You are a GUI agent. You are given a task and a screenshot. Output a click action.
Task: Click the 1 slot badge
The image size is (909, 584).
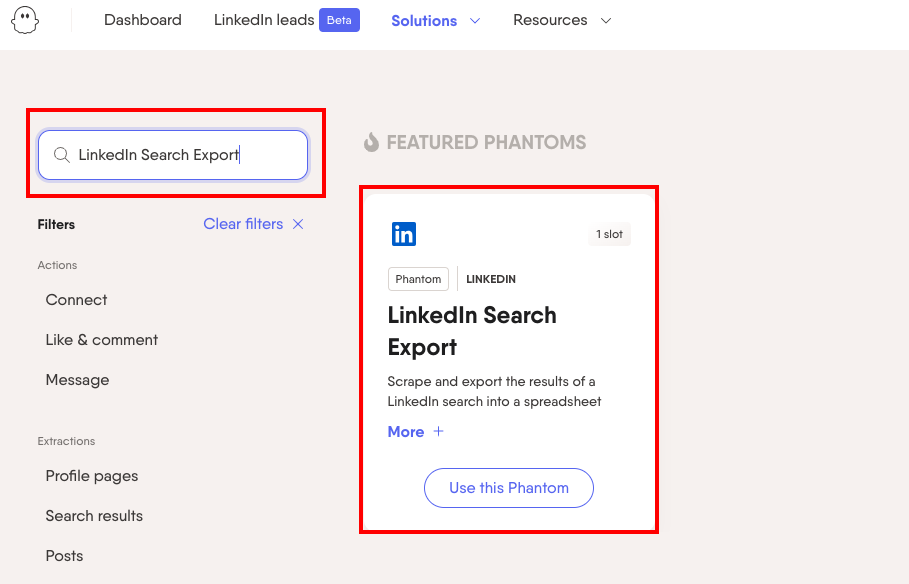pos(609,234)
